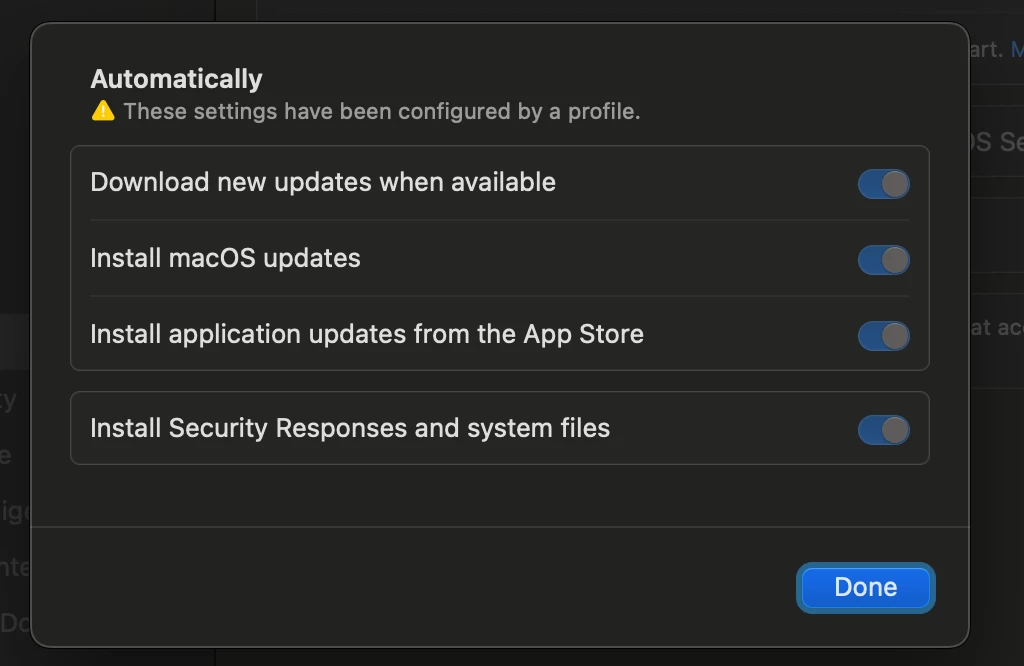The width and height of the screenshot is (1024, 666).
Task: Open the partially visible blue link at top right
Action: click(x=1017, y=49)
